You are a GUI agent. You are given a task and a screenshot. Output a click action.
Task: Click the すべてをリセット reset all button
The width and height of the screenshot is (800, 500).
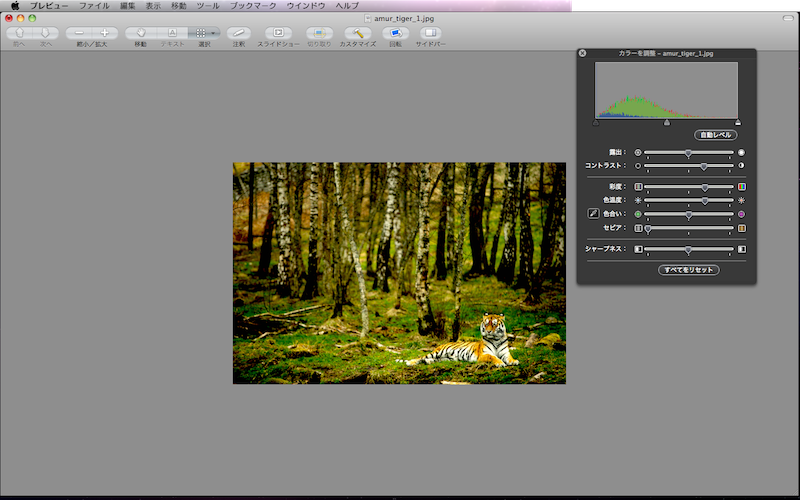(688, 270)
